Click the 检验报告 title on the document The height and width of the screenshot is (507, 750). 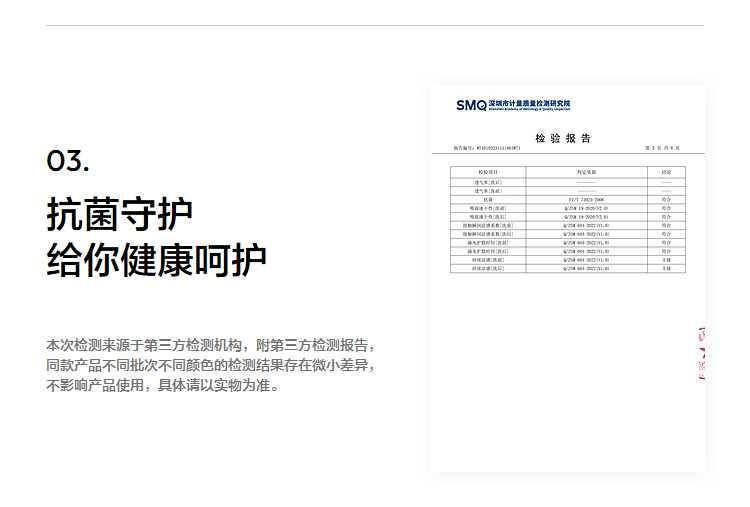pyautogui.click(x=563, y=138)
